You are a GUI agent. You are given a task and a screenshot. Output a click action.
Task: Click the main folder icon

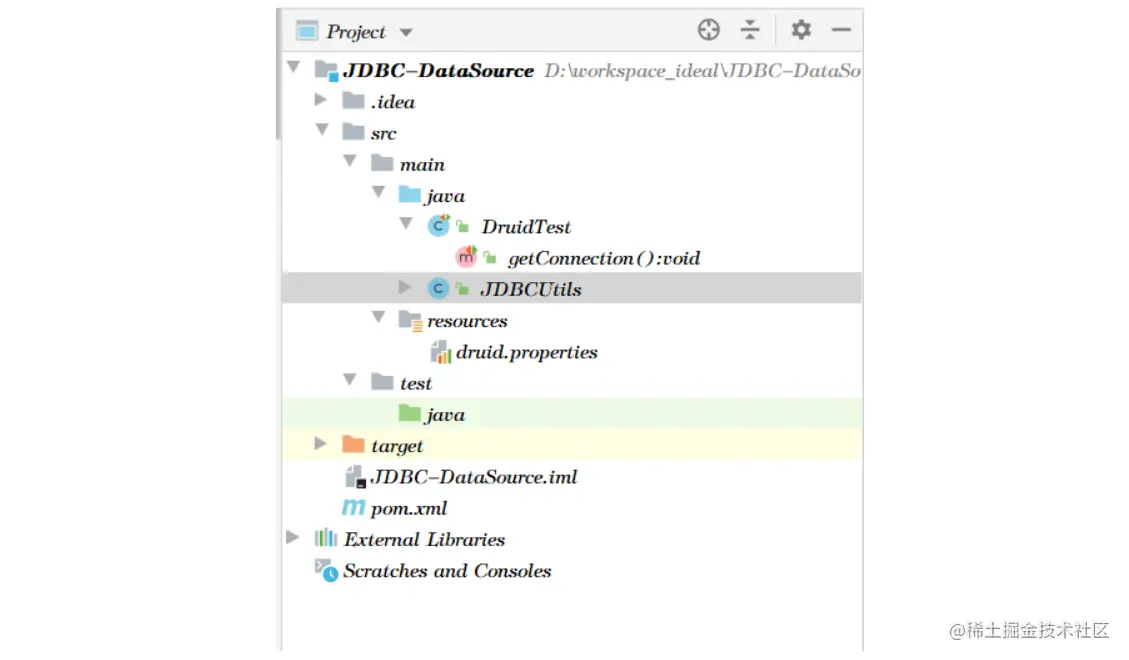[382, 163]
